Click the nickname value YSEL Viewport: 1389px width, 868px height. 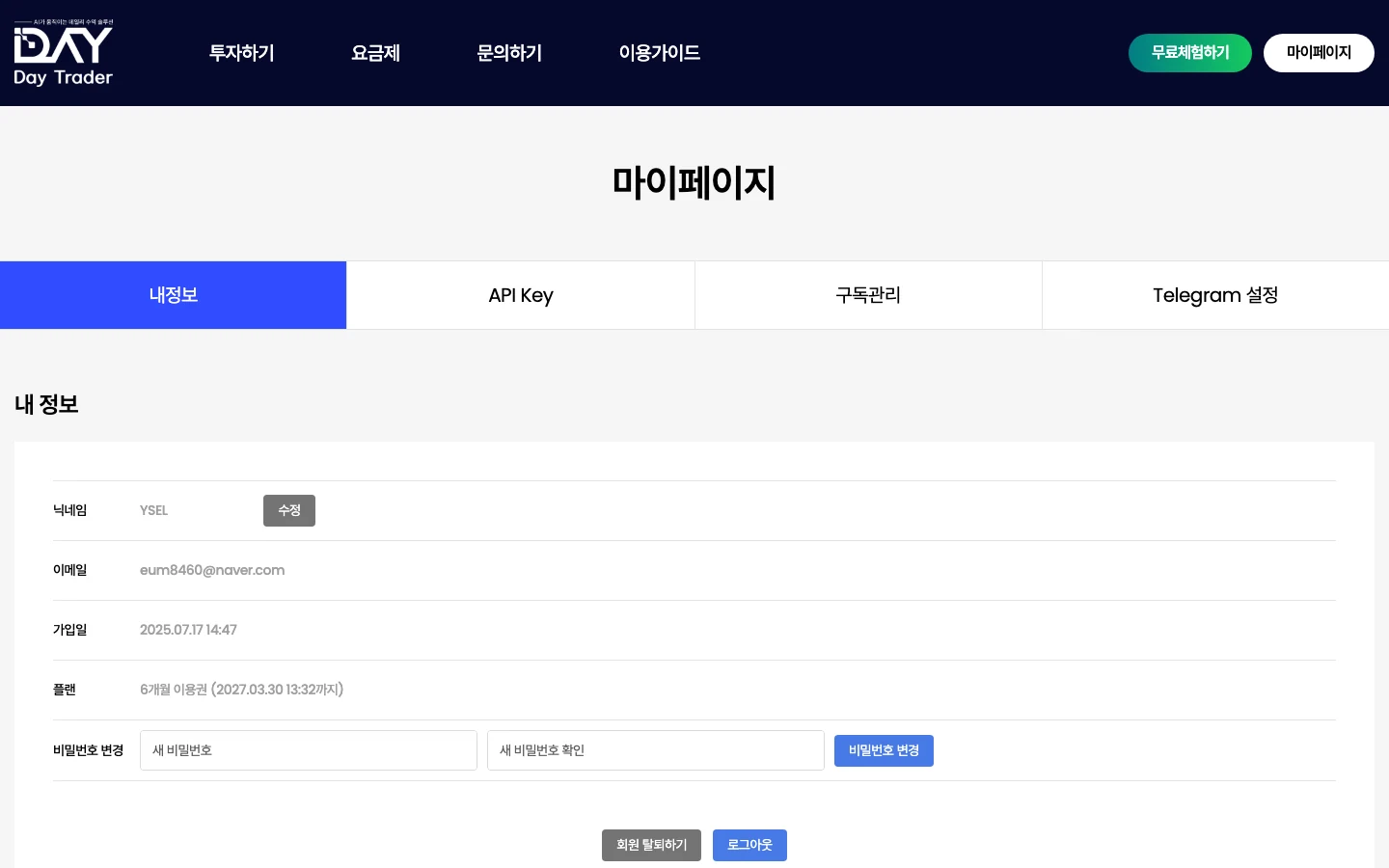click(x=153, y=510)
